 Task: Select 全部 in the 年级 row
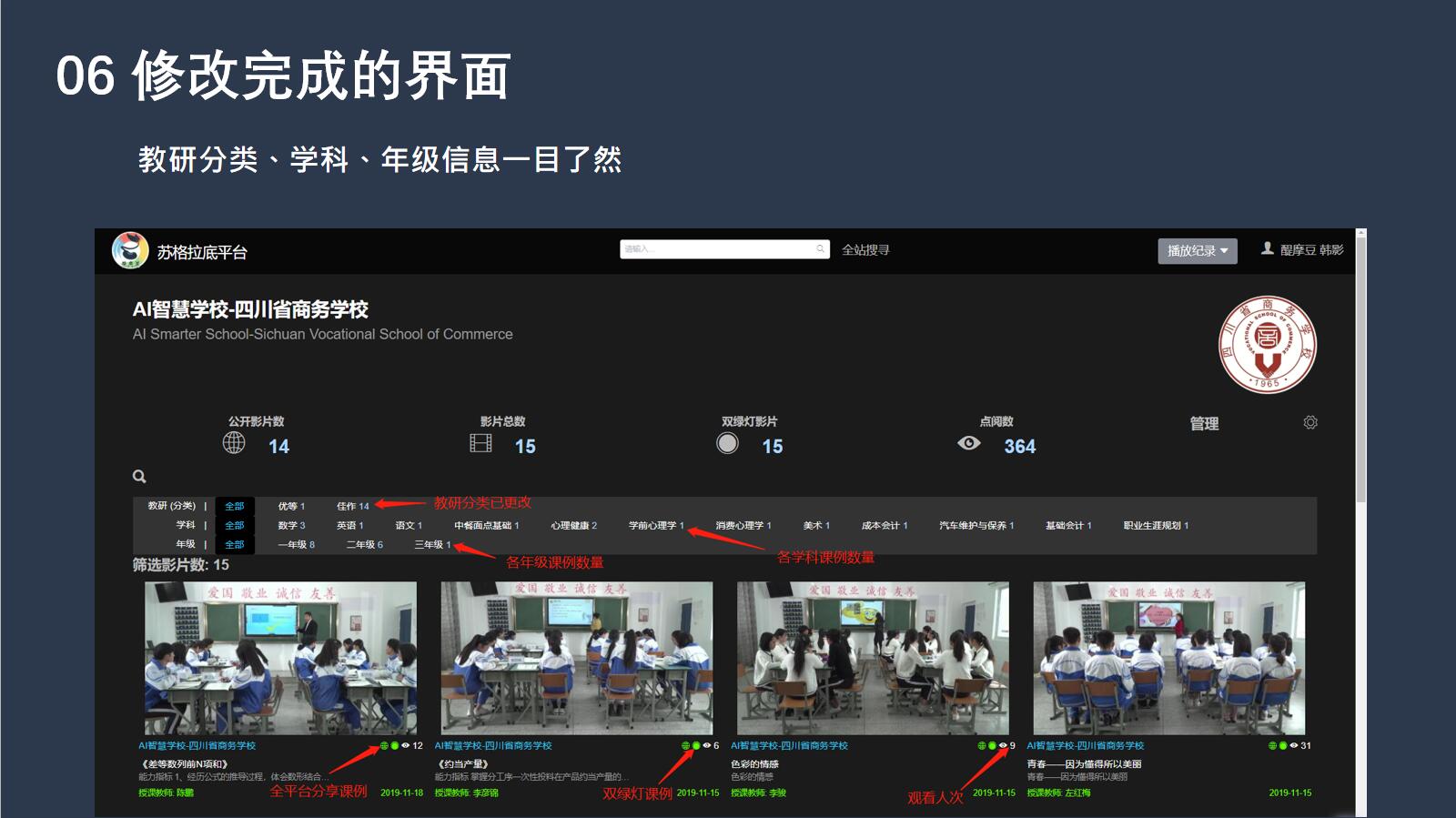[x=234, y=544]
